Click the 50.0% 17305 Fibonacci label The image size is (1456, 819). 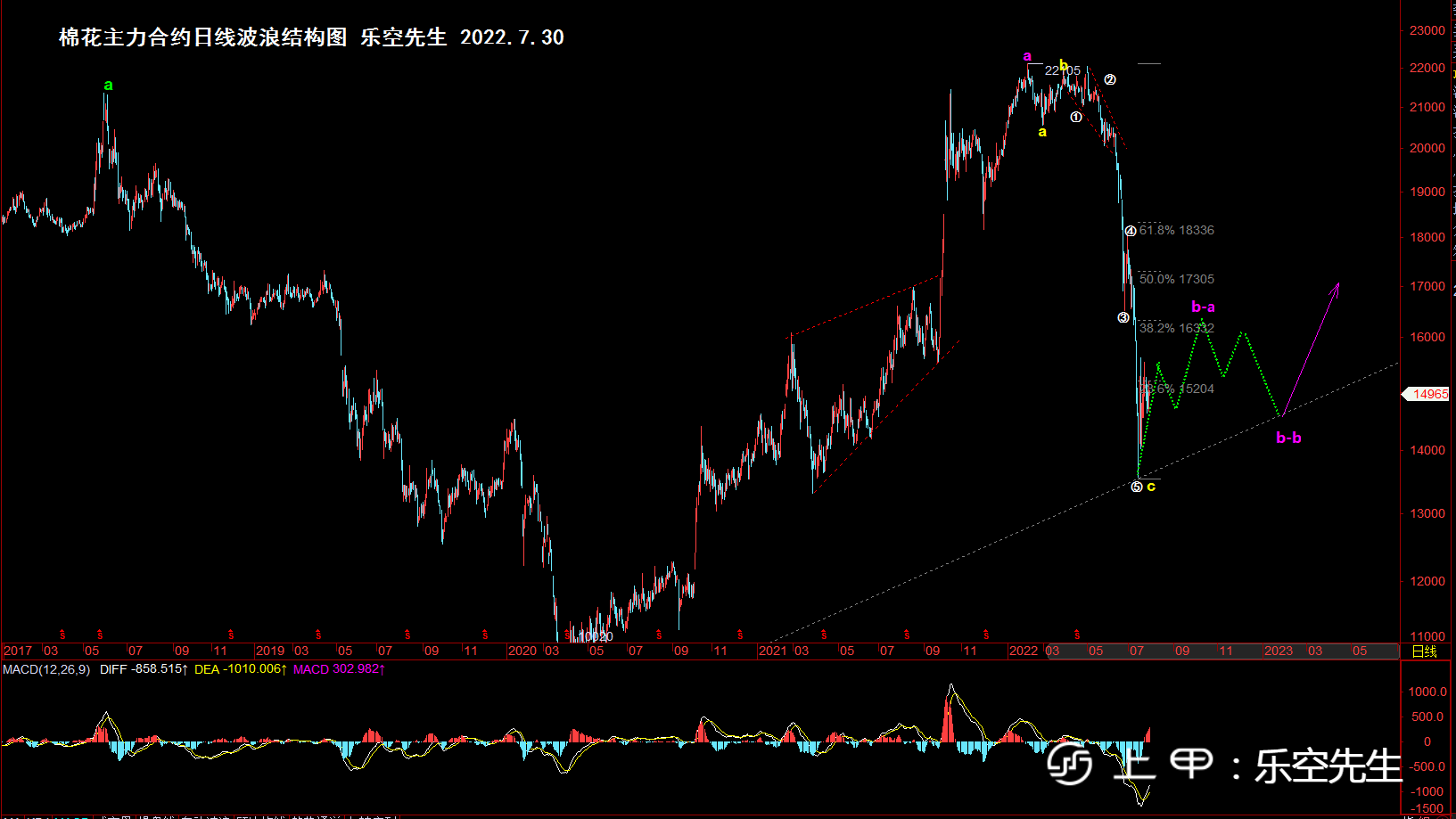1176,279
